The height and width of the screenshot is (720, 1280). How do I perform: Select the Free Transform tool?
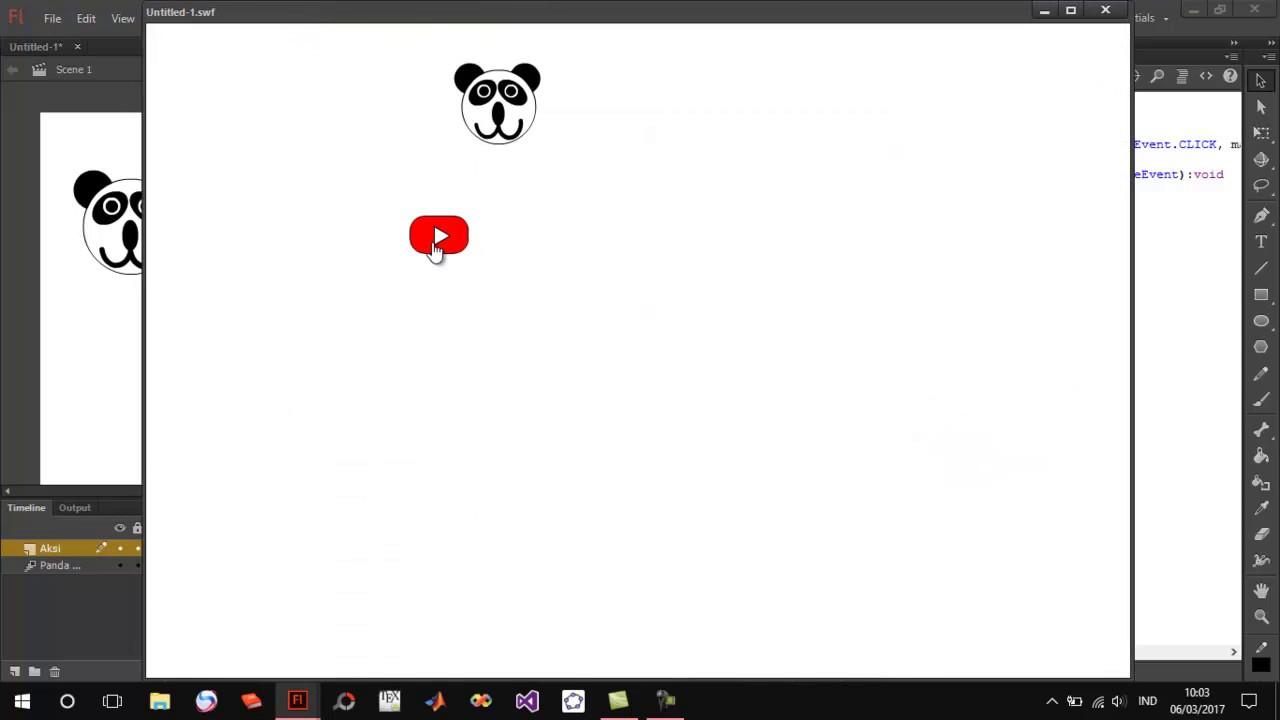[x=1261, y=133]
